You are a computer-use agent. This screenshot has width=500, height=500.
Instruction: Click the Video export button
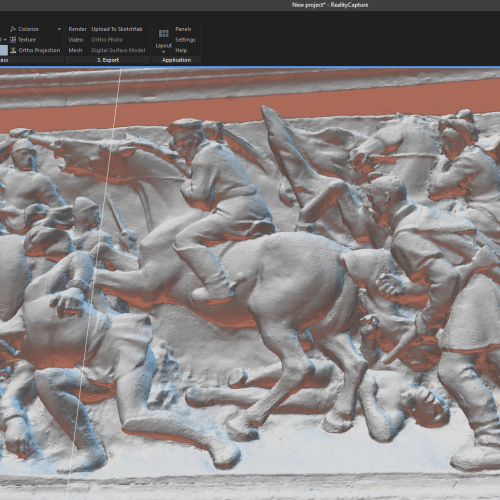click(76, 40)
